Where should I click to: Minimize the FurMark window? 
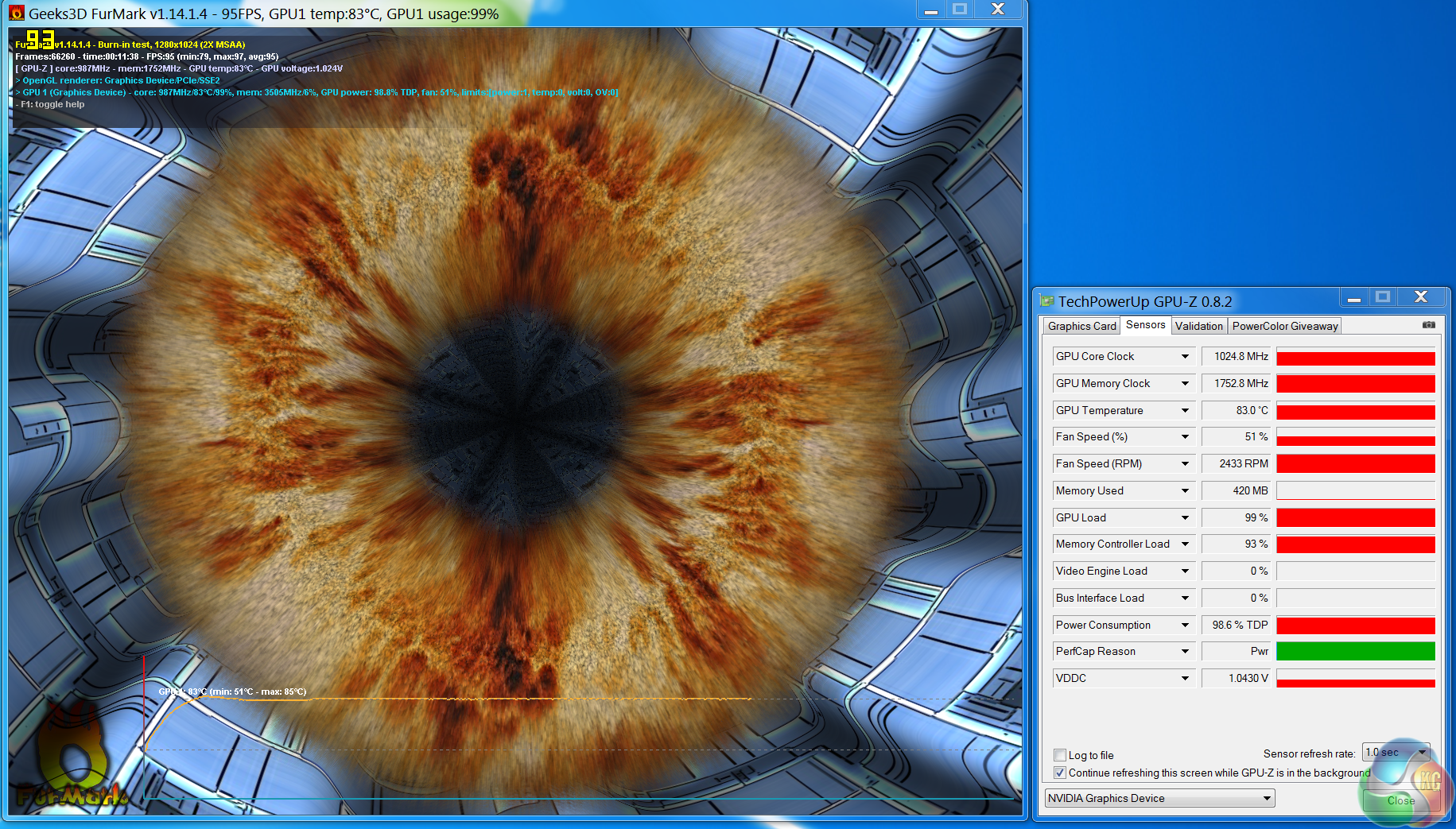point(930,10)
